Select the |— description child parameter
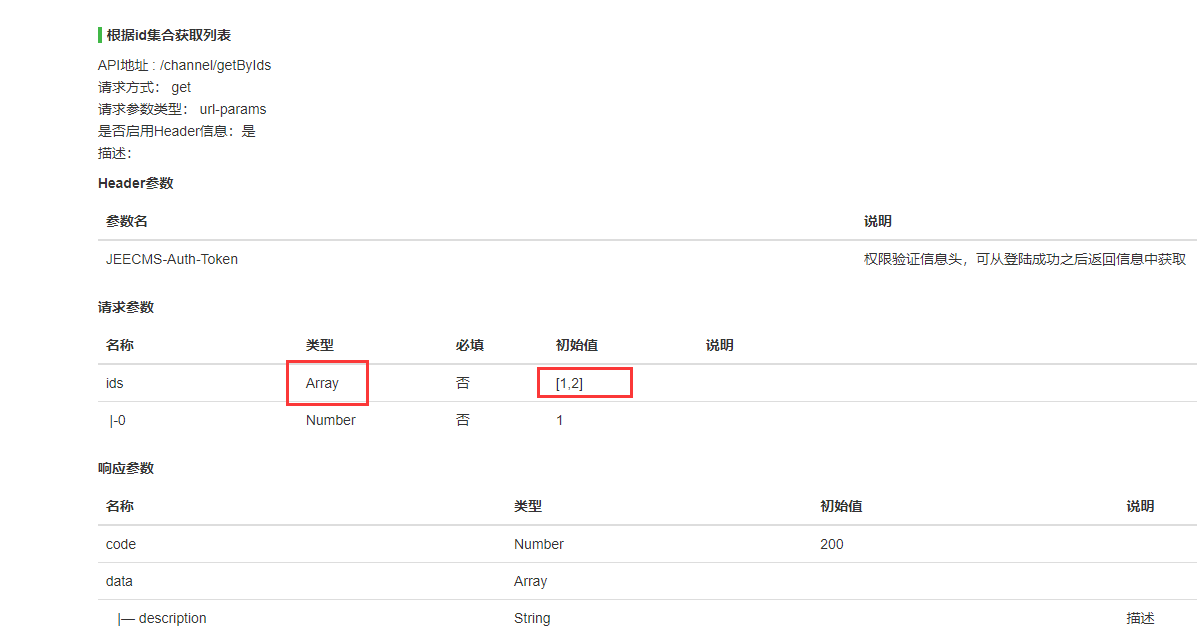This screenshot has height=636, width=1197. pyautogui.click(x=162, y=618)
